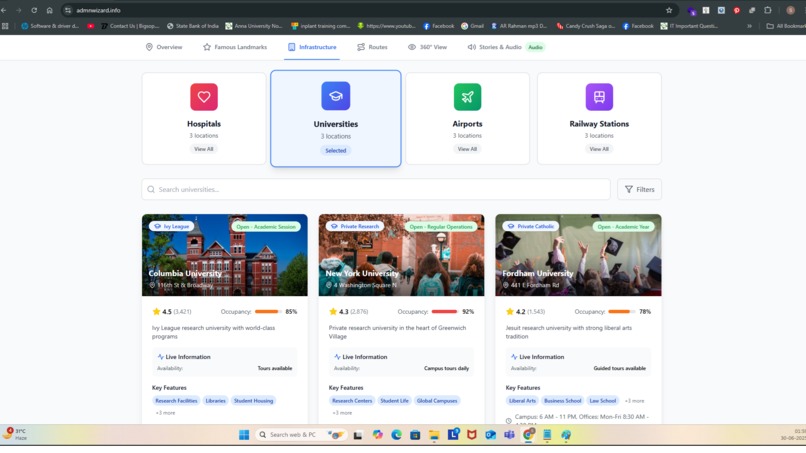Open the Fordham University photo
This screenshot has height=453, width=806.
click(578, 255)
